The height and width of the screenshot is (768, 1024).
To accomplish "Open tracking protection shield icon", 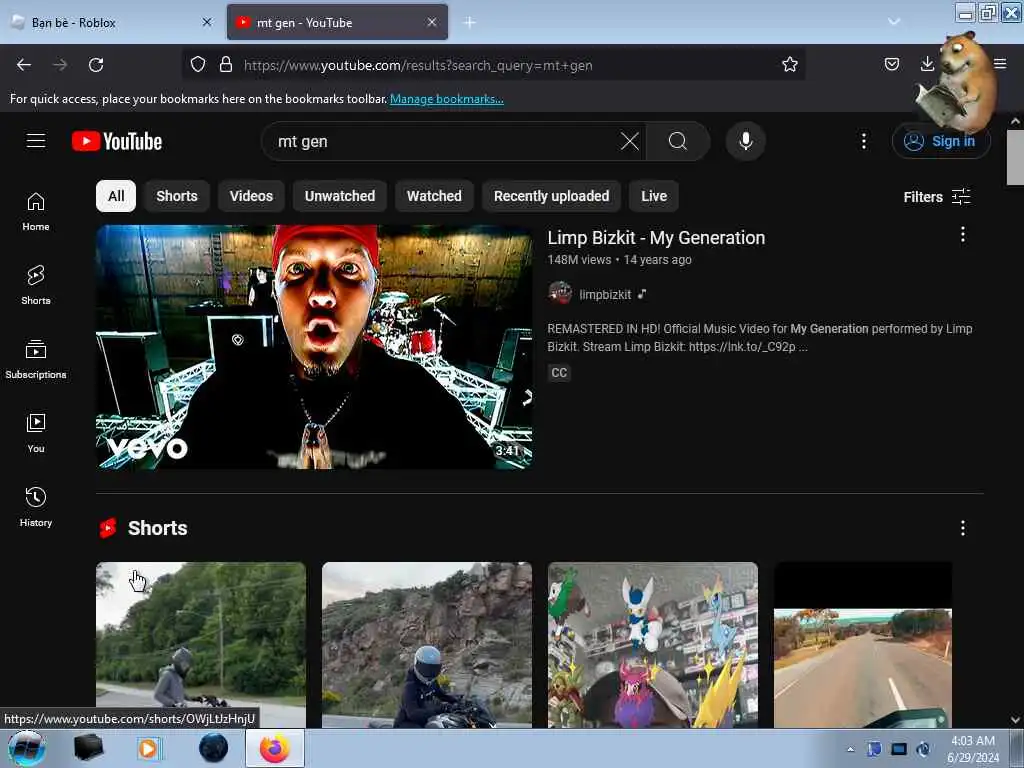I will [x=198, y=65].
